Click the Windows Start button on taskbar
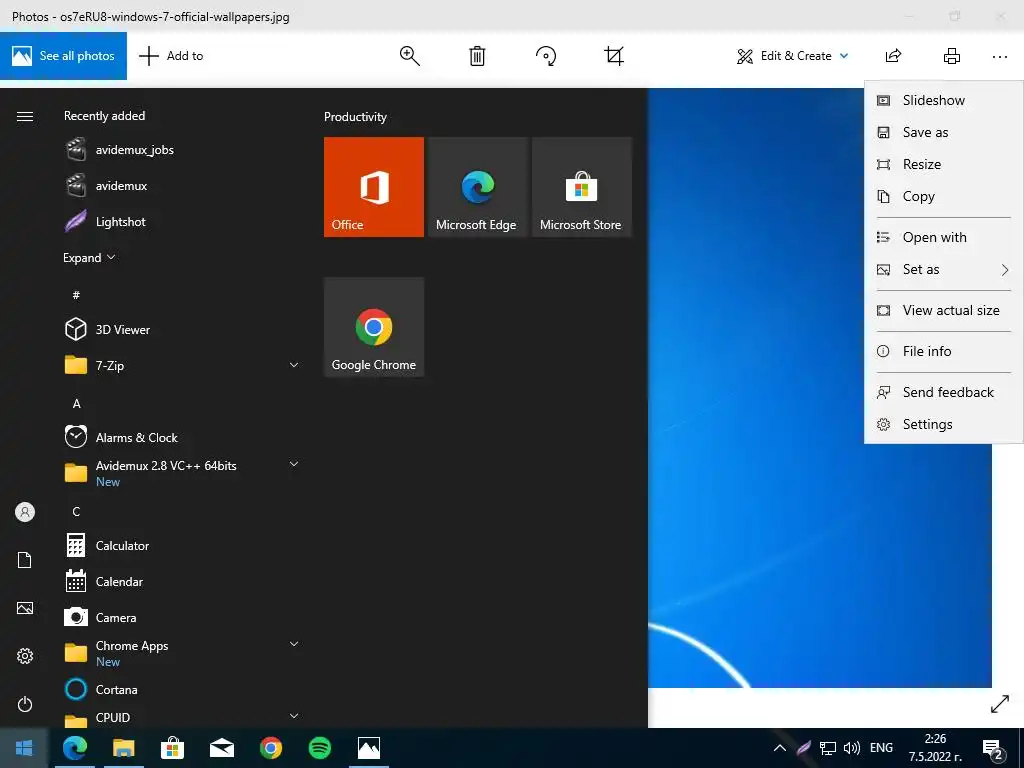Screen dimensions: 1024x768 coord(24,748)
